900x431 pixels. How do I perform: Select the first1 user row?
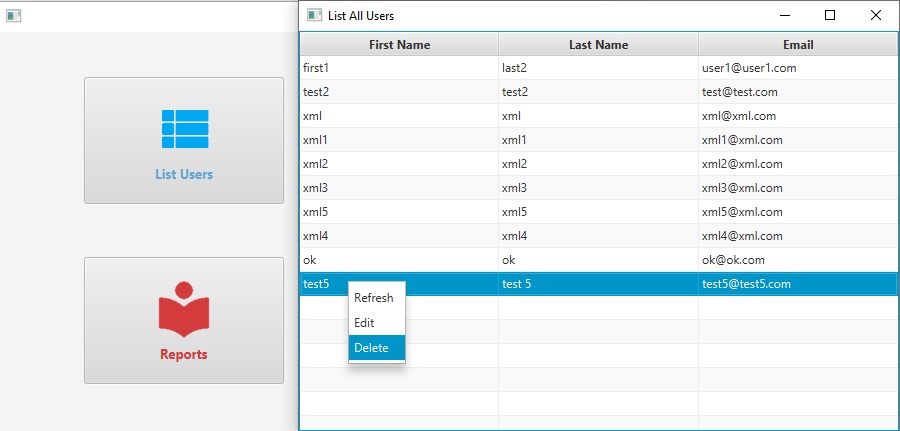[599, 68]
